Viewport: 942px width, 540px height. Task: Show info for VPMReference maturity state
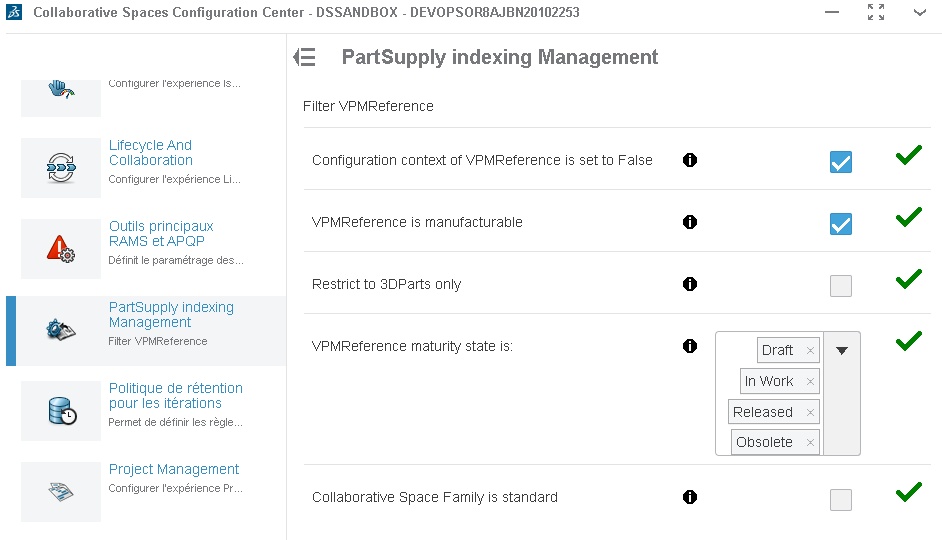click(690, 345)
